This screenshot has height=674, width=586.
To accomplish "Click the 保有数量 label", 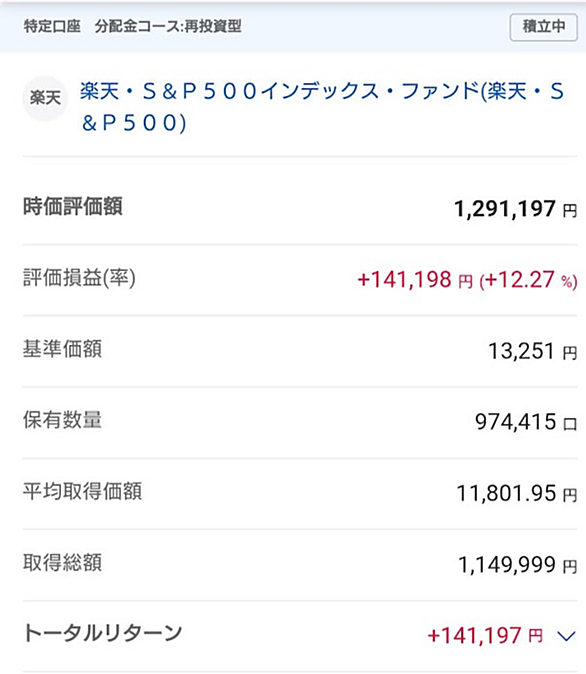I will [x=62, y=420].
